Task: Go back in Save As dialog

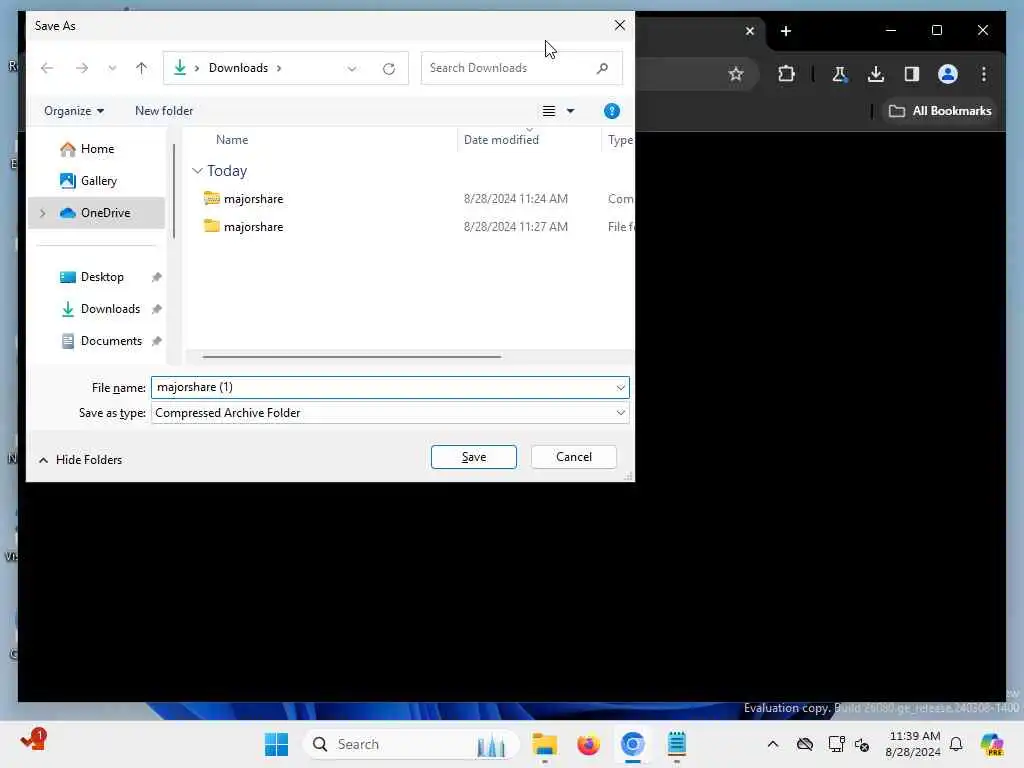Action: (x=47, y=68)
